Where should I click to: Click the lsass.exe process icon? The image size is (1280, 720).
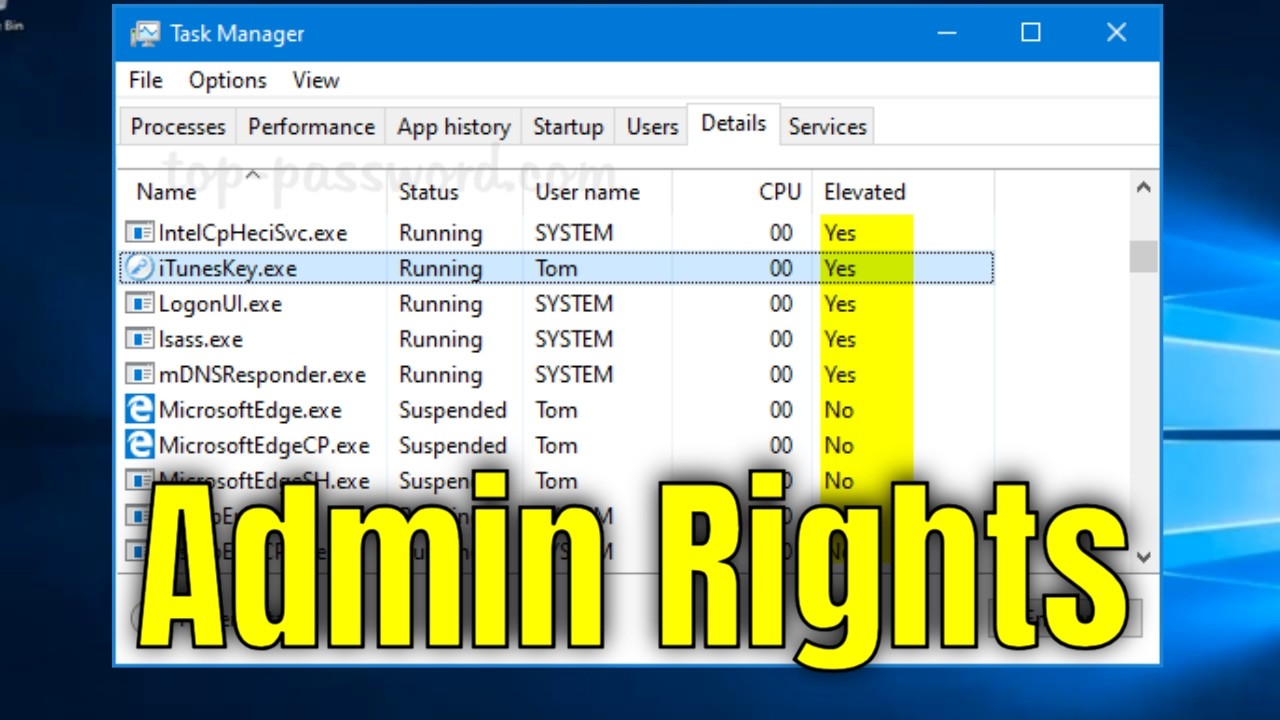pyautogui.click(x=139, y=339)
